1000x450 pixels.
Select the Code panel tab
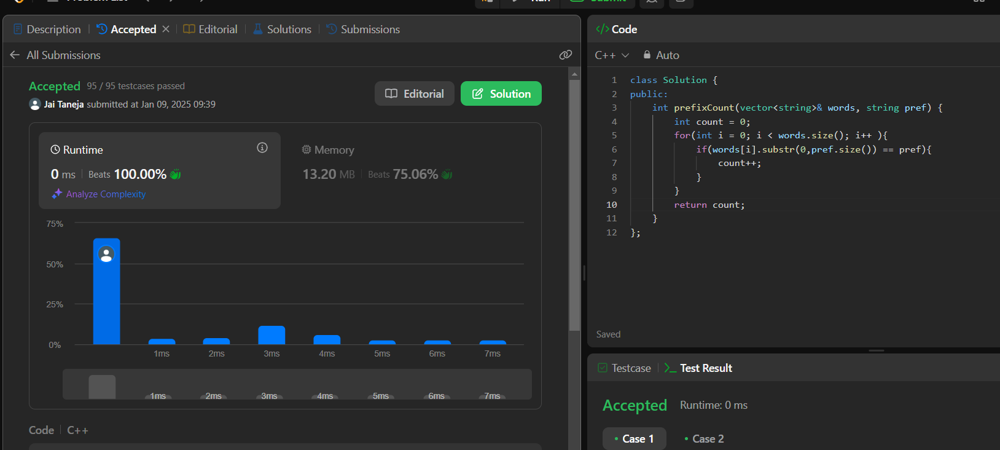coord(616,29)
